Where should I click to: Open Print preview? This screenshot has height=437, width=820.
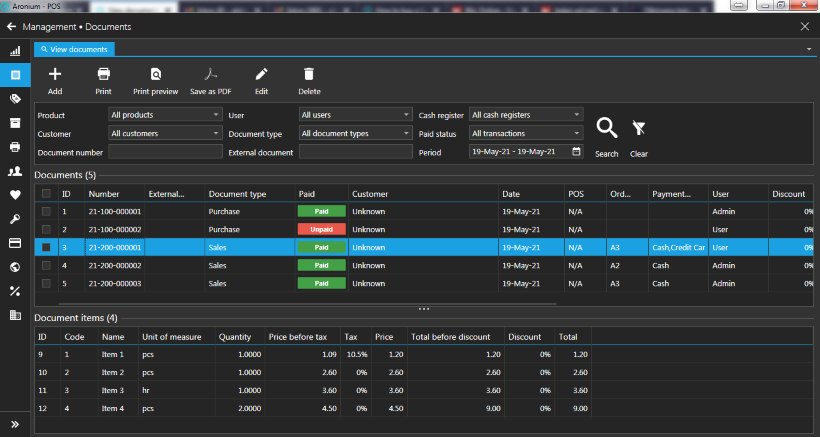point(155,75)
